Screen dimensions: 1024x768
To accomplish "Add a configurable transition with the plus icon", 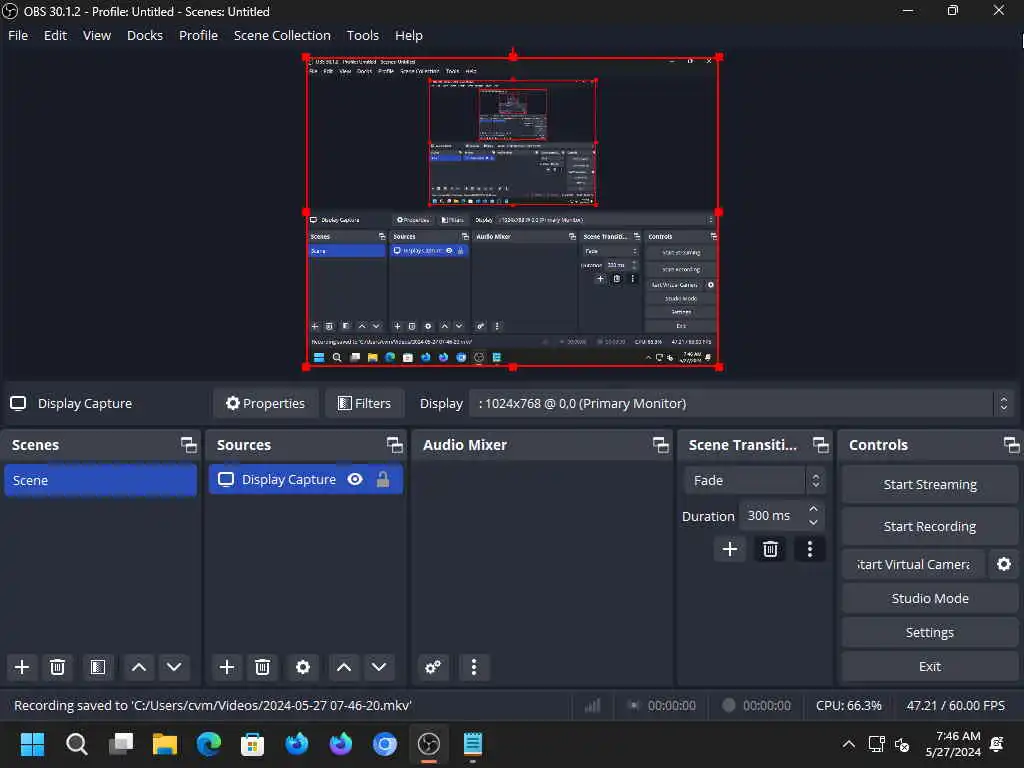I will (x=730, y=549).
